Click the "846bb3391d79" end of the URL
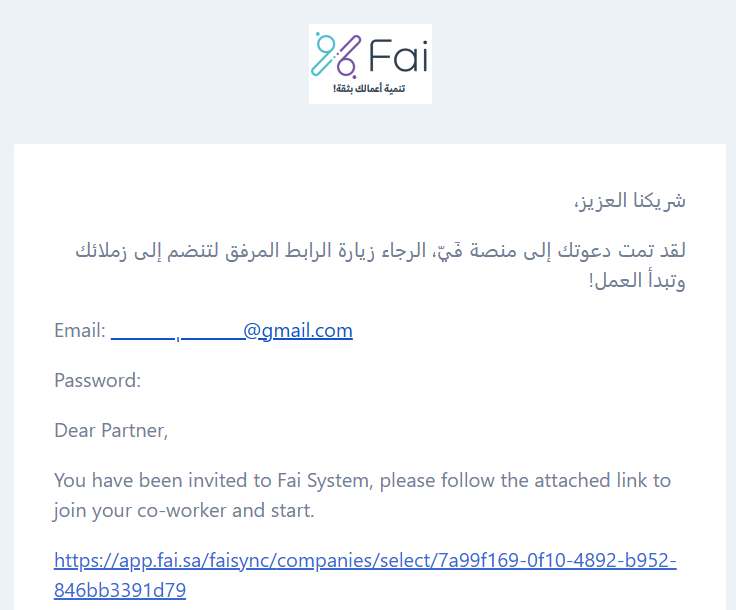Image resolution: width=736 pixels, height=610 pixels. tap(120, 590)
